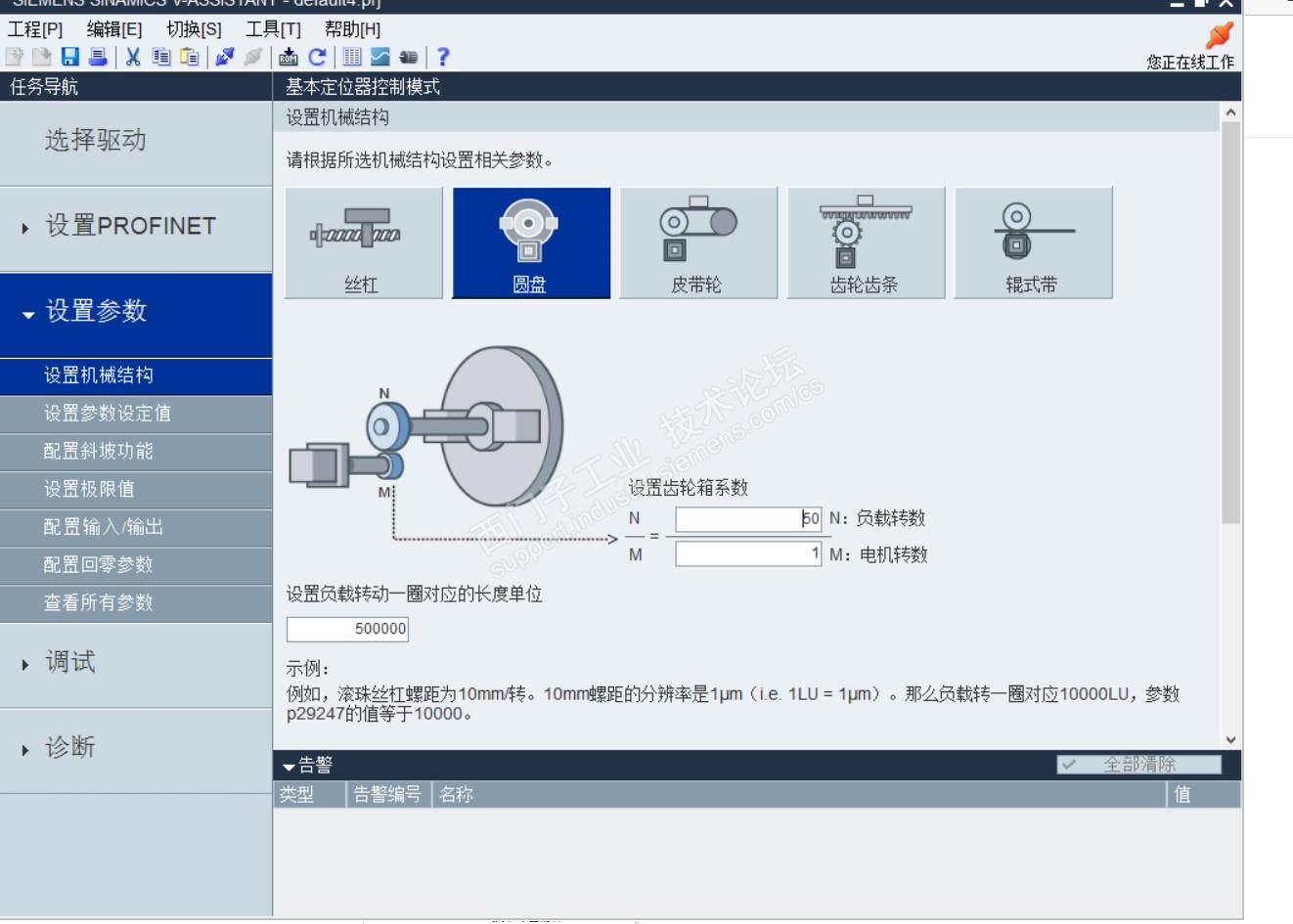Open the 切换[S] menu
1293x924 pixels.
pyautogui.click(x=194, y=29)
